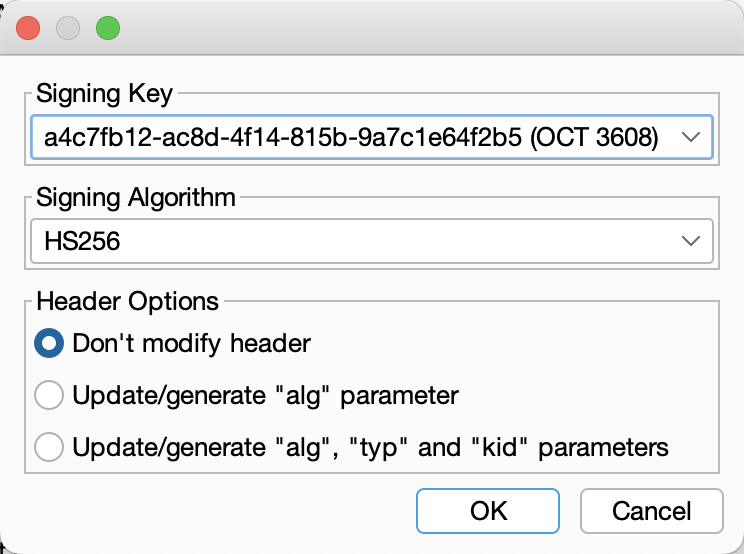Click the "Don't modify header" label text
Screen dimensions: 744x554
click(x=192, y=343)
